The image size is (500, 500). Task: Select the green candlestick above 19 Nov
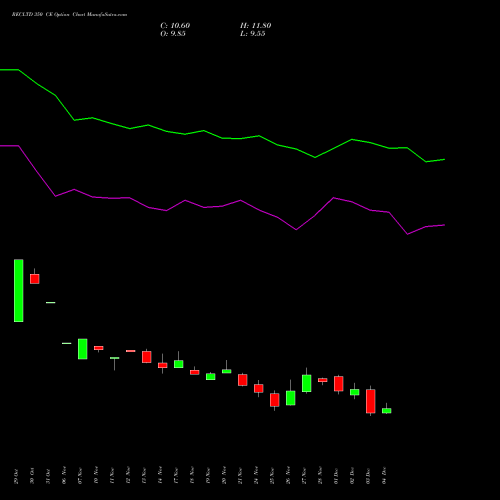(211, 377)
